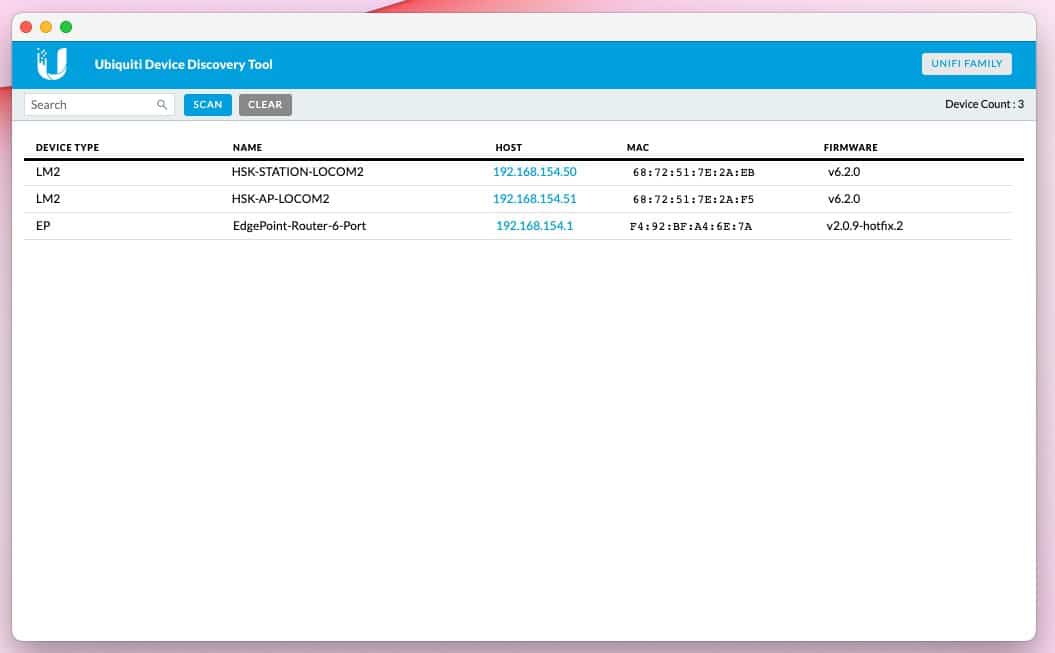Click MAC address 68:72:51:7E:2A:F5
Viewport: 1055px width, 653px height.
694,200
